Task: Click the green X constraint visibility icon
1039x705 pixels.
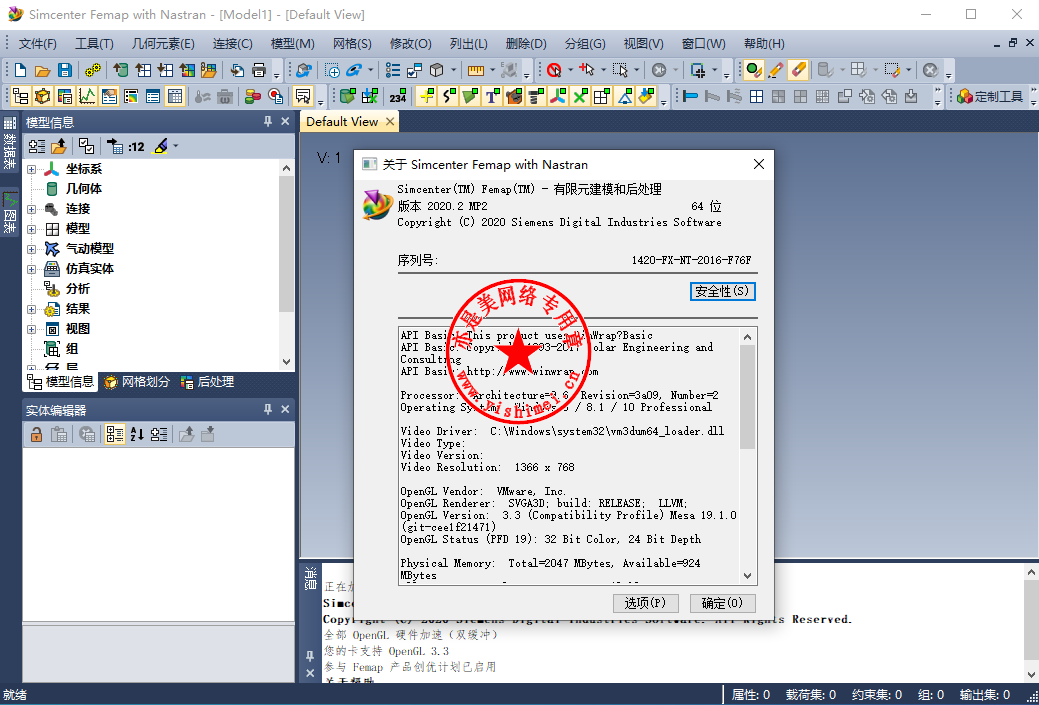Action: pos(580,97)
